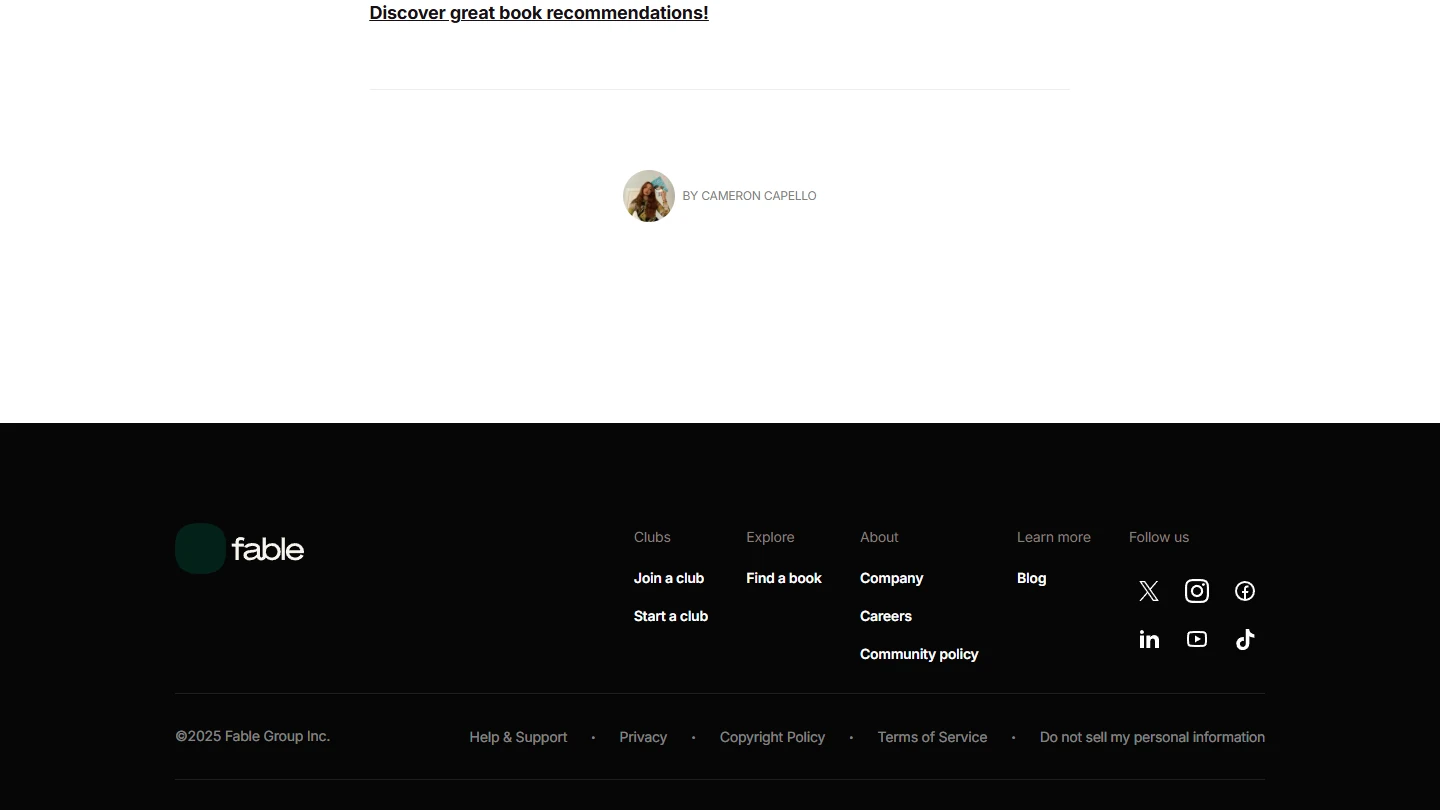Image resolution: width=1440 pixels, height=810 pixels.
Task: Go to 'Find a book' page
Action: pos(784,578)
